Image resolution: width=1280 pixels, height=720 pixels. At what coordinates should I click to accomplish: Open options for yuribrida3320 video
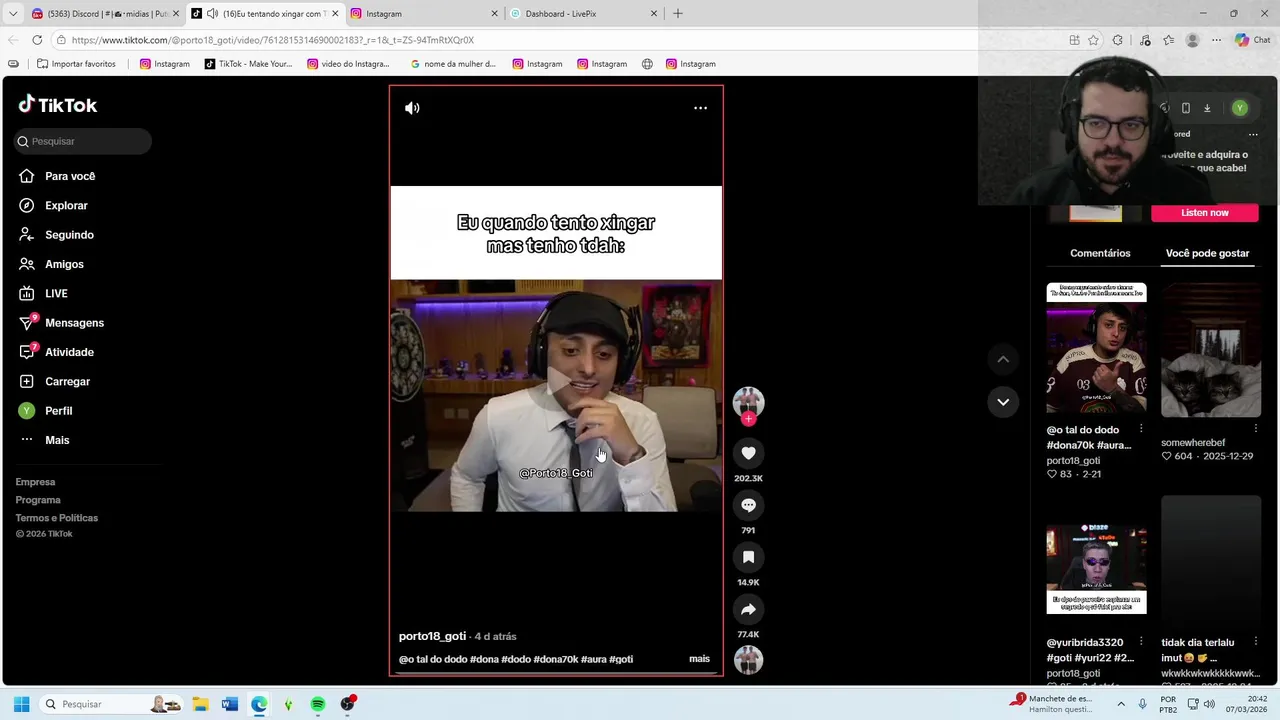pyautogui.click(x=1141, y=642)
